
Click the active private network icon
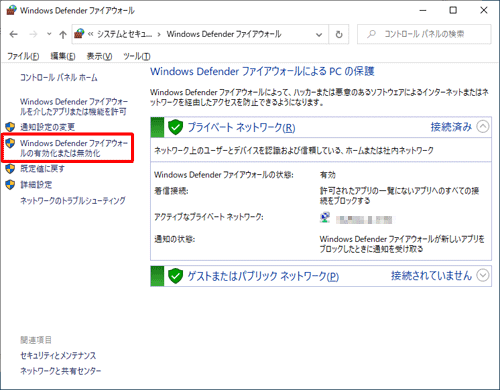pos(325,218)
